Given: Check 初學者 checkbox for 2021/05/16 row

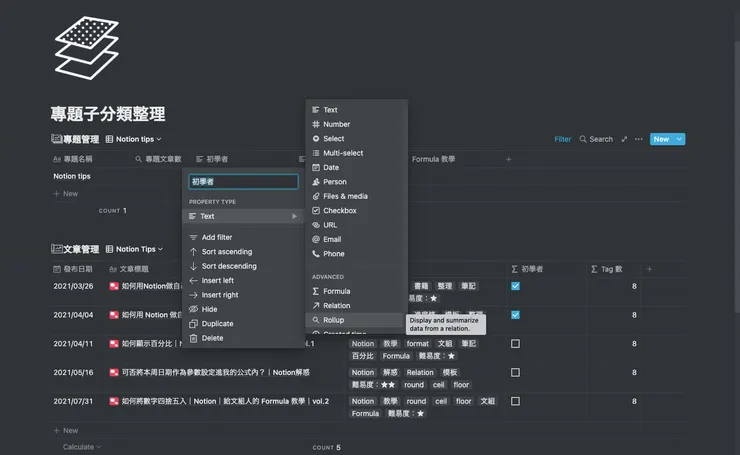Looking at the screenshot, I should pos(515,372).
